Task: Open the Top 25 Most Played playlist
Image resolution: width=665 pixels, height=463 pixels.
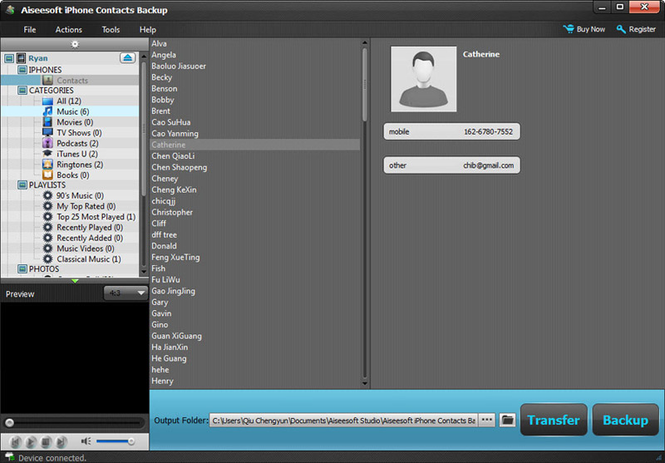Action: (x=96, y=217)
